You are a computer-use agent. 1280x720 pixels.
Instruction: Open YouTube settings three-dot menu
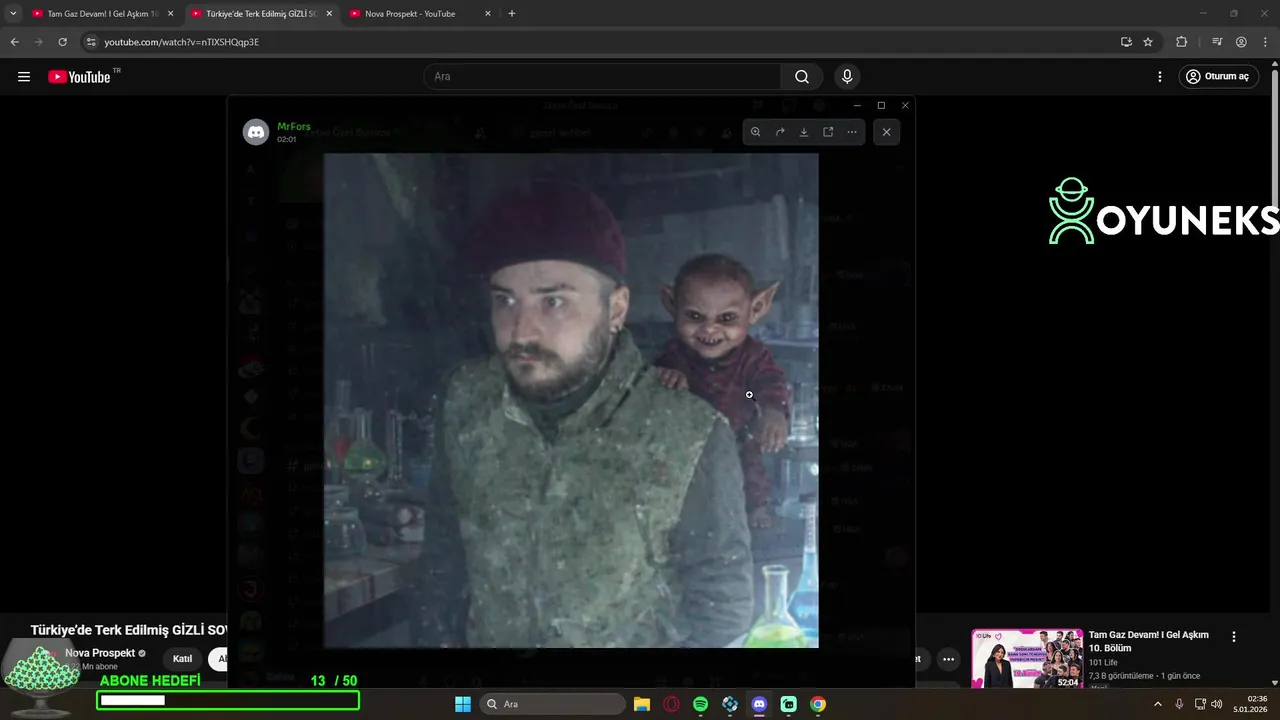[x=1160, y=76]
